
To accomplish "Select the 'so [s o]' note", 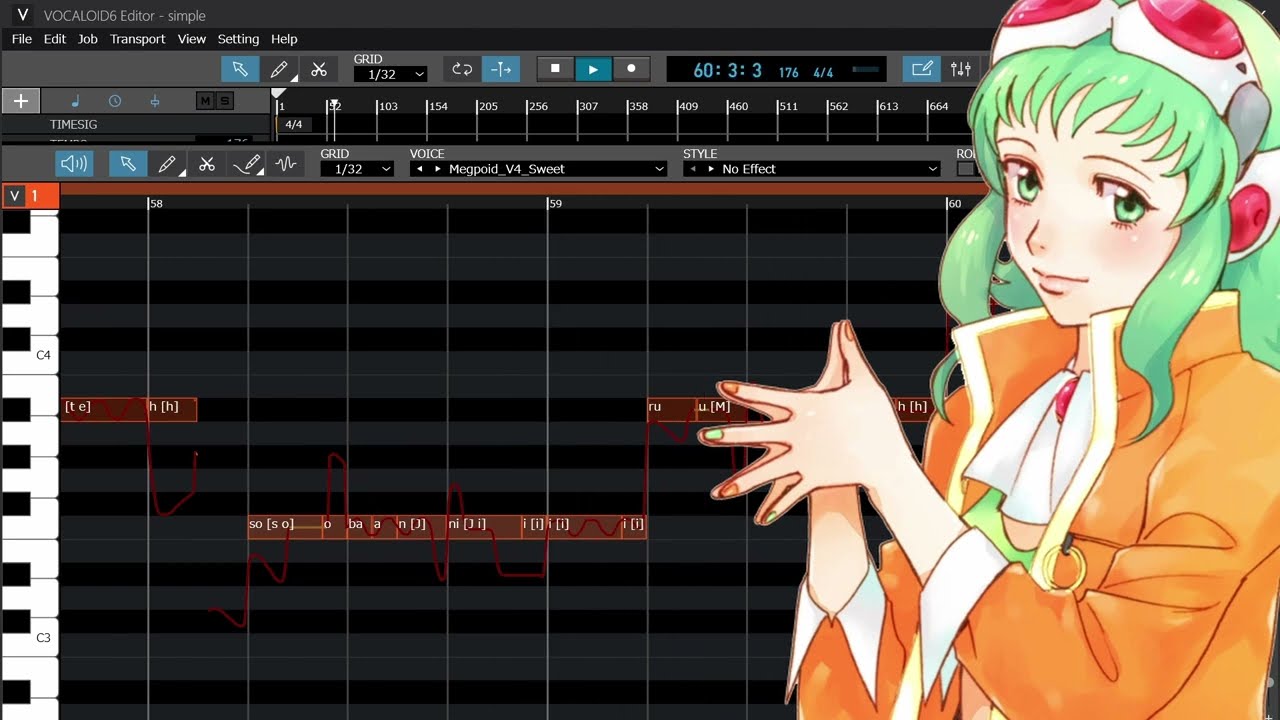I will pos(285,527).
